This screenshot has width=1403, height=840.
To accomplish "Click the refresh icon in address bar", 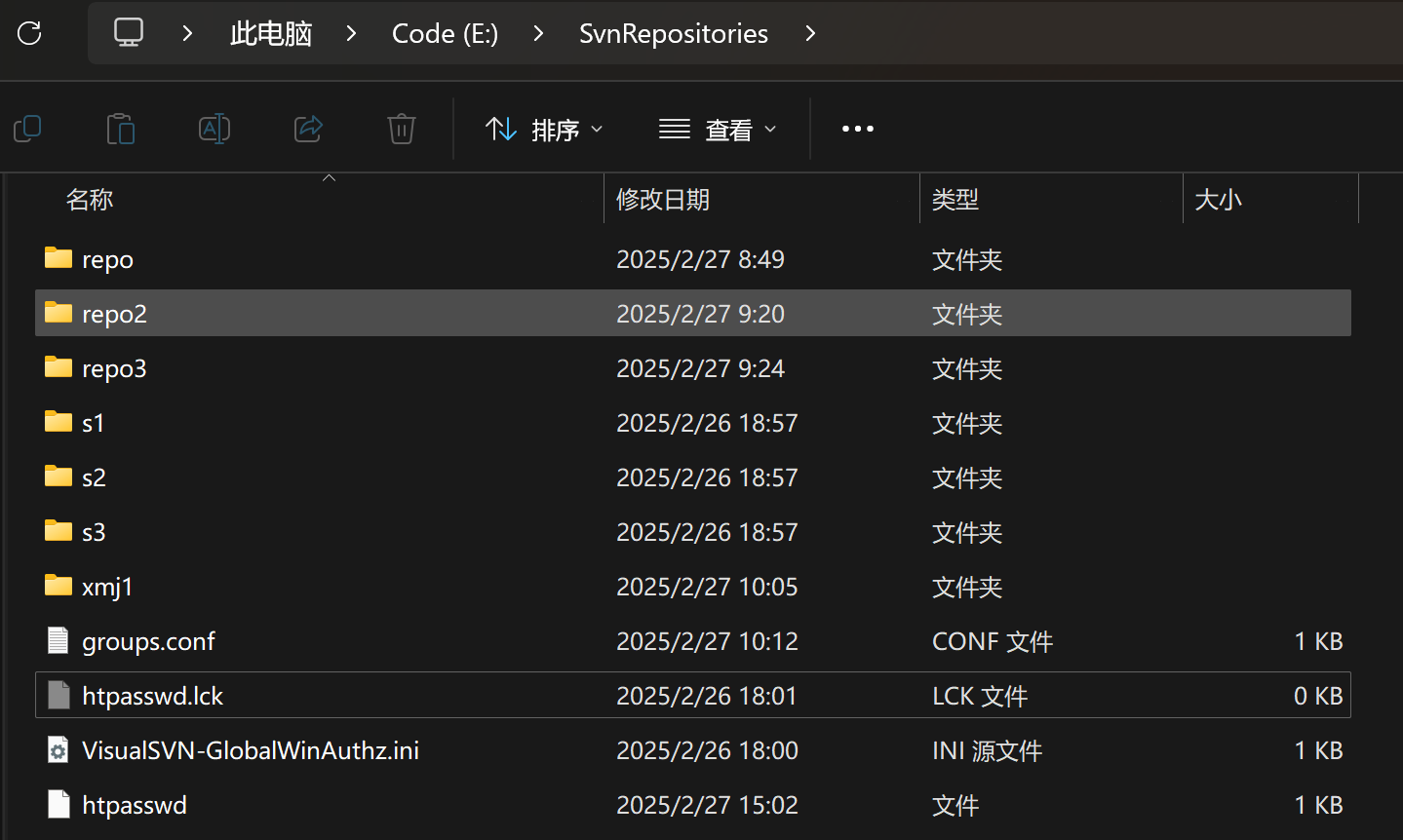I will pyautogui.click(x=29, y=33).
